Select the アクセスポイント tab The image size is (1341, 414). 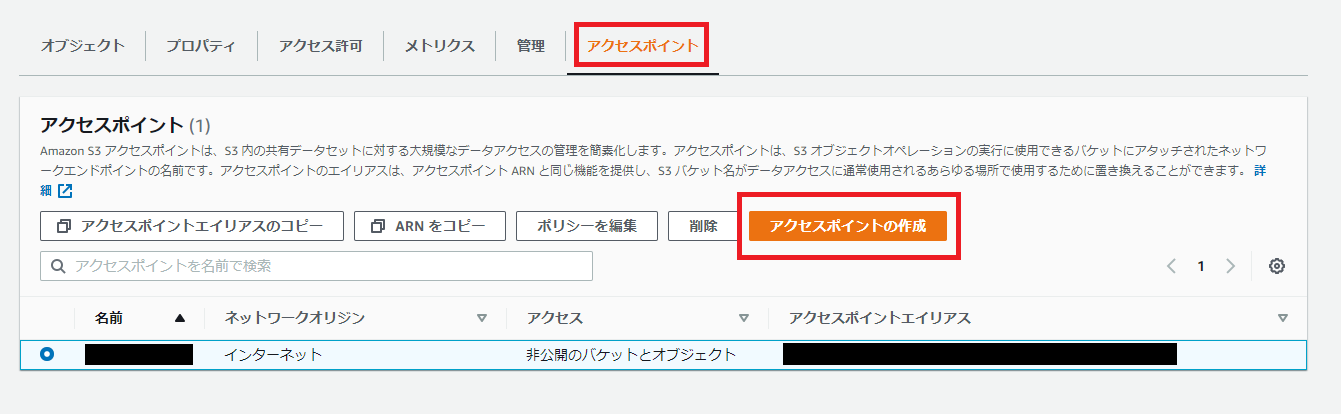[x=643, y=46]
